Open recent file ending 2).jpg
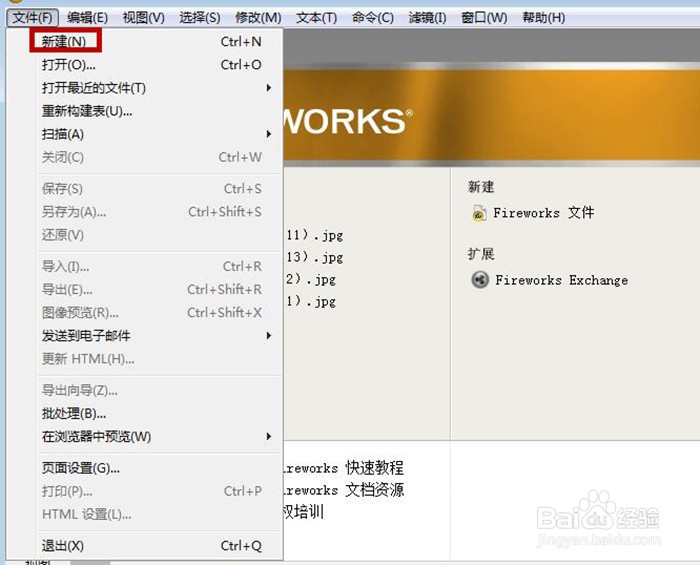The height and width of the screenshot is (565, 700). point(311,280)
